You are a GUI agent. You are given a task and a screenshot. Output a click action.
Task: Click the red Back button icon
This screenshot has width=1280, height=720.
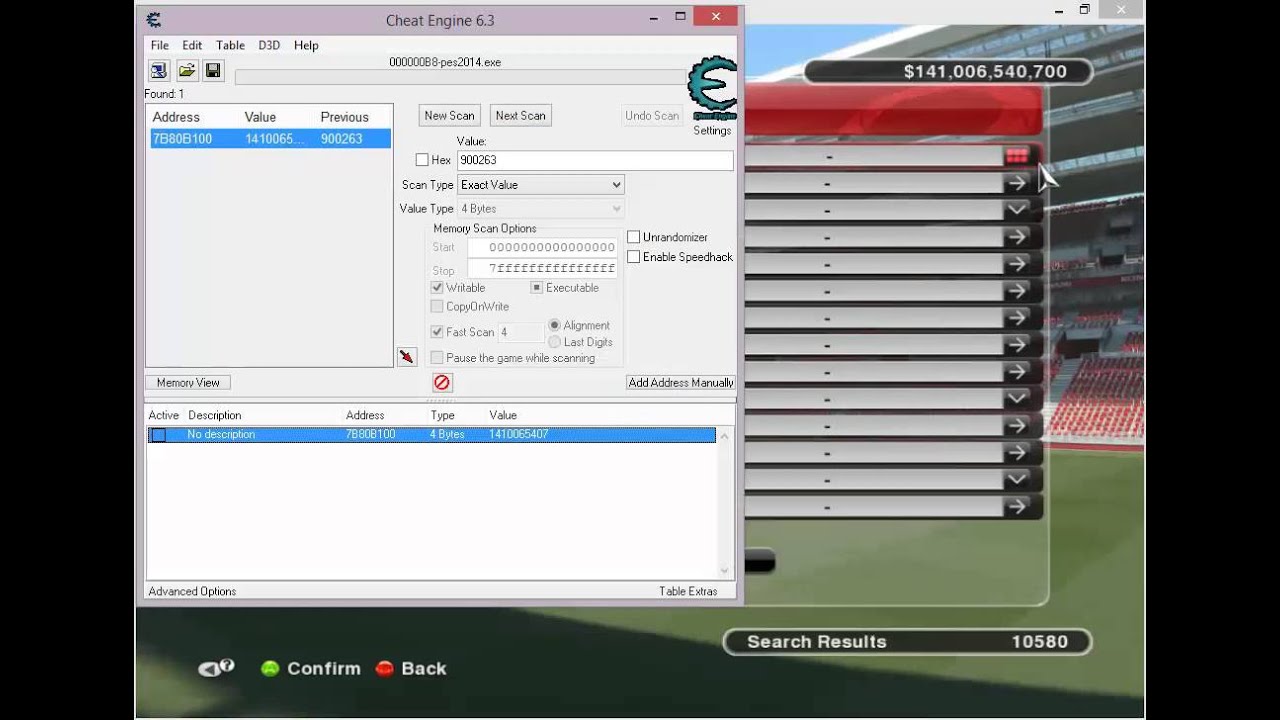coord(385,669)
